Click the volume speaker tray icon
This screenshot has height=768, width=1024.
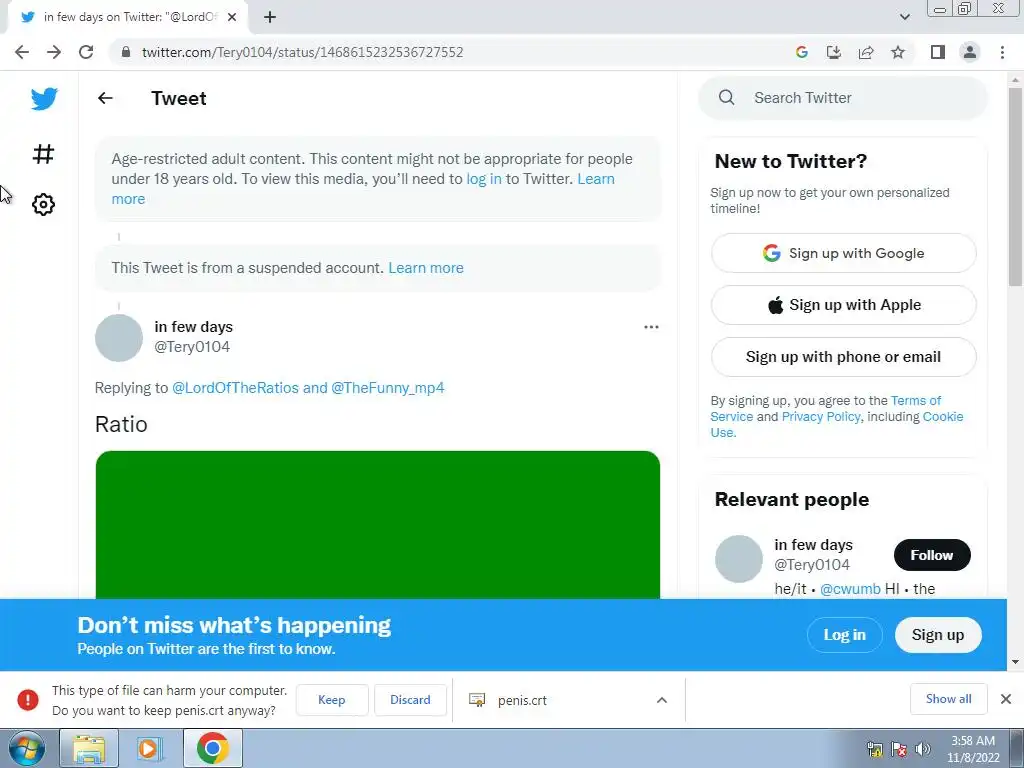923,749
